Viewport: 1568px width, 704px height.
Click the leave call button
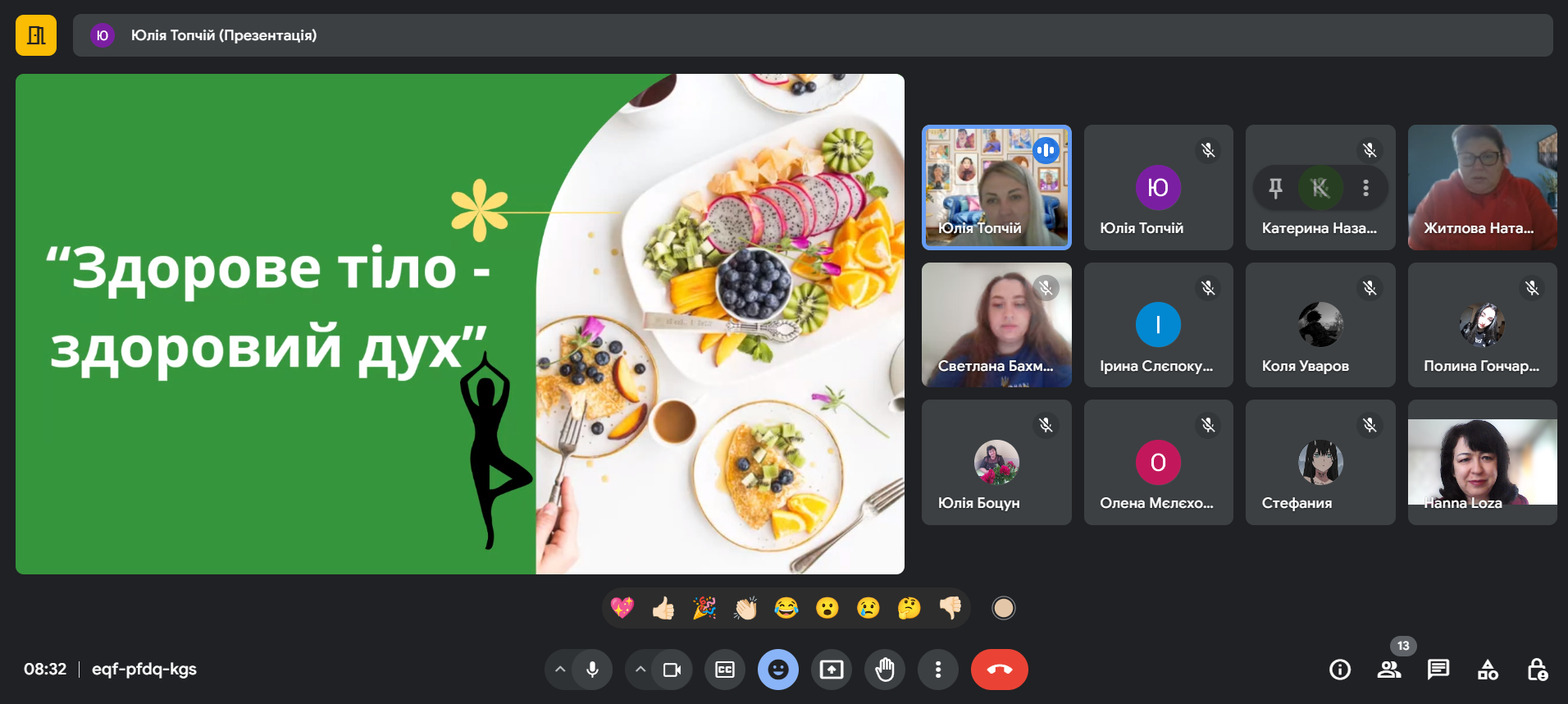tap(999, 670)
